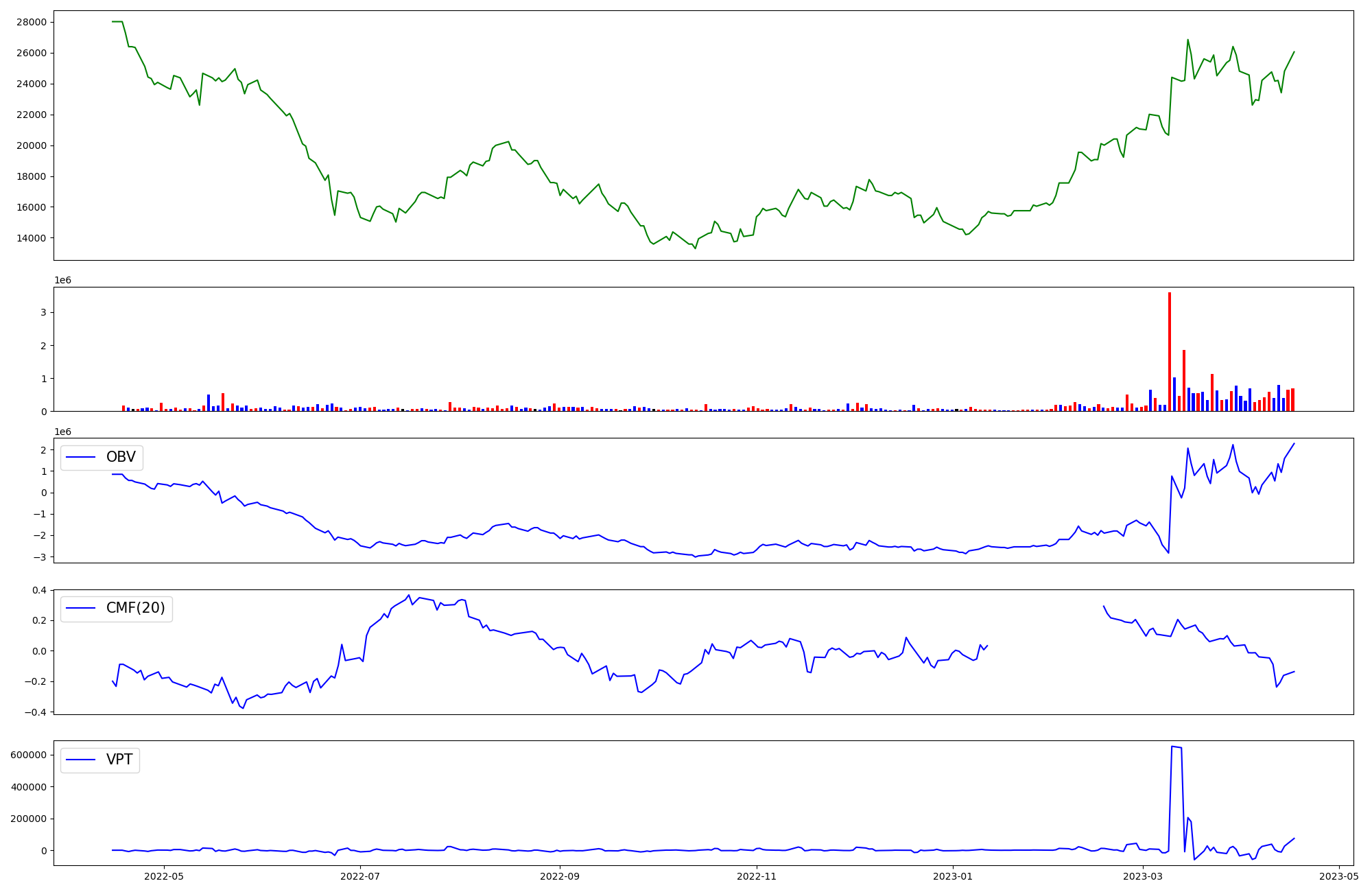Click the 1e6 multiplier above OBV chart
1372x892 pixels.
[63, 432]
